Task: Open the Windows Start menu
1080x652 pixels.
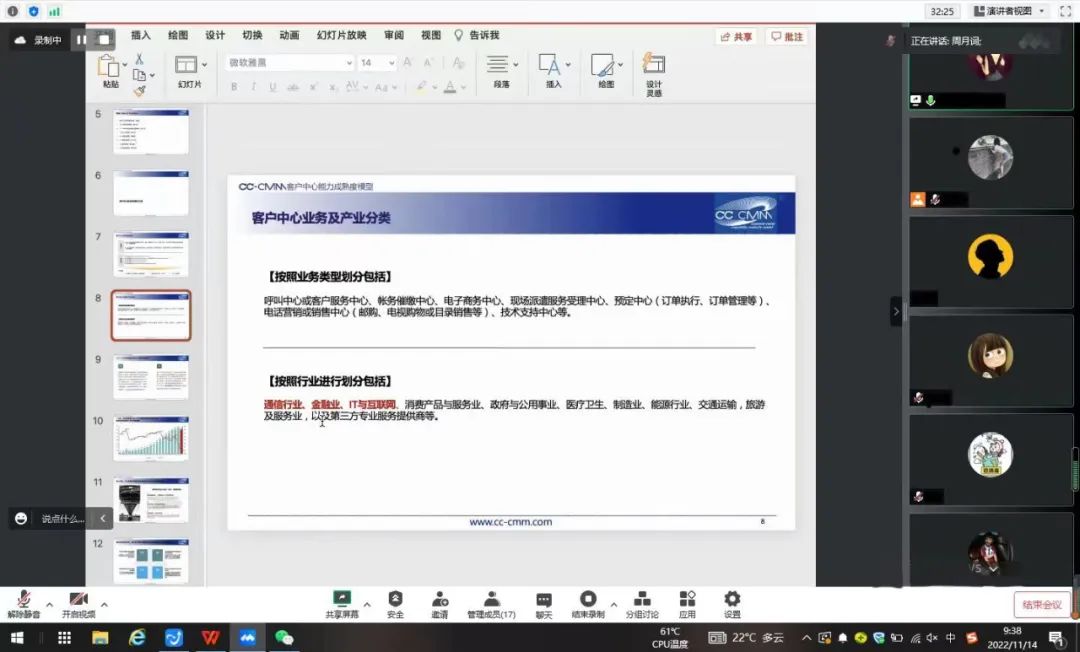Action: (18, 638)
